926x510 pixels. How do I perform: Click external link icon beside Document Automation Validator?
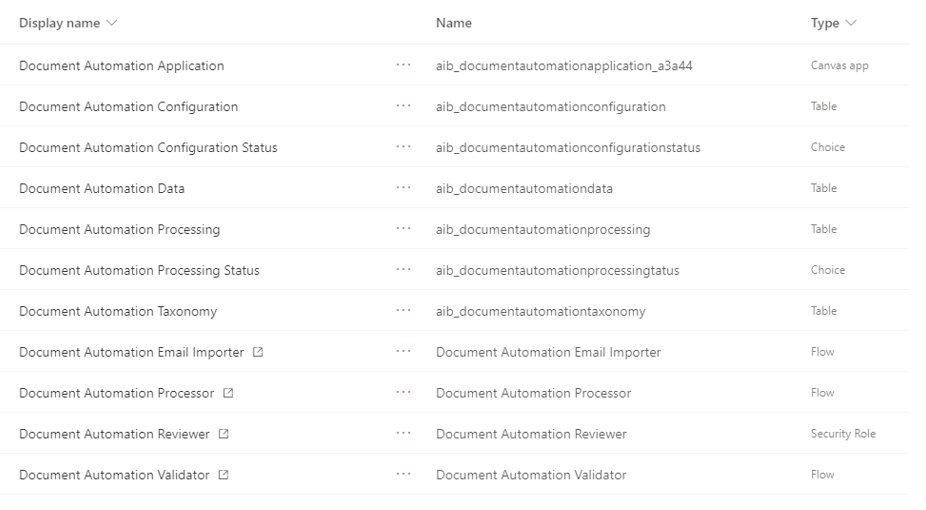pyautogui.click(x=223, y=475)
